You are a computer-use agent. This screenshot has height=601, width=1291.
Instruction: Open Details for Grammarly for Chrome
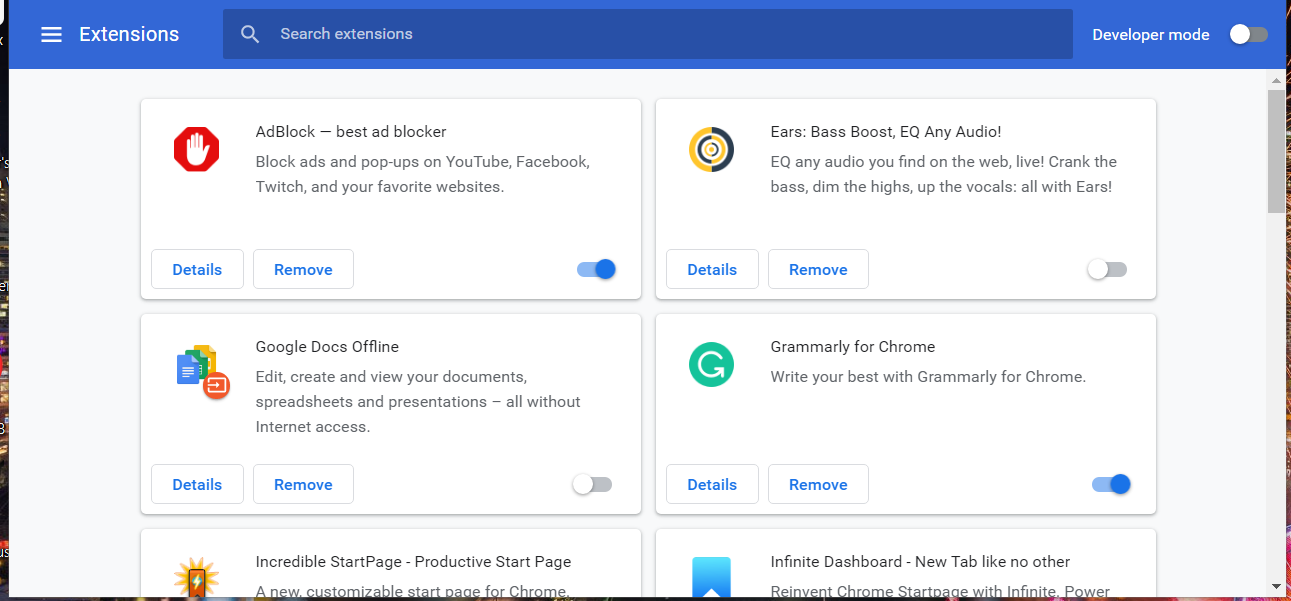[x=712, y=484]
